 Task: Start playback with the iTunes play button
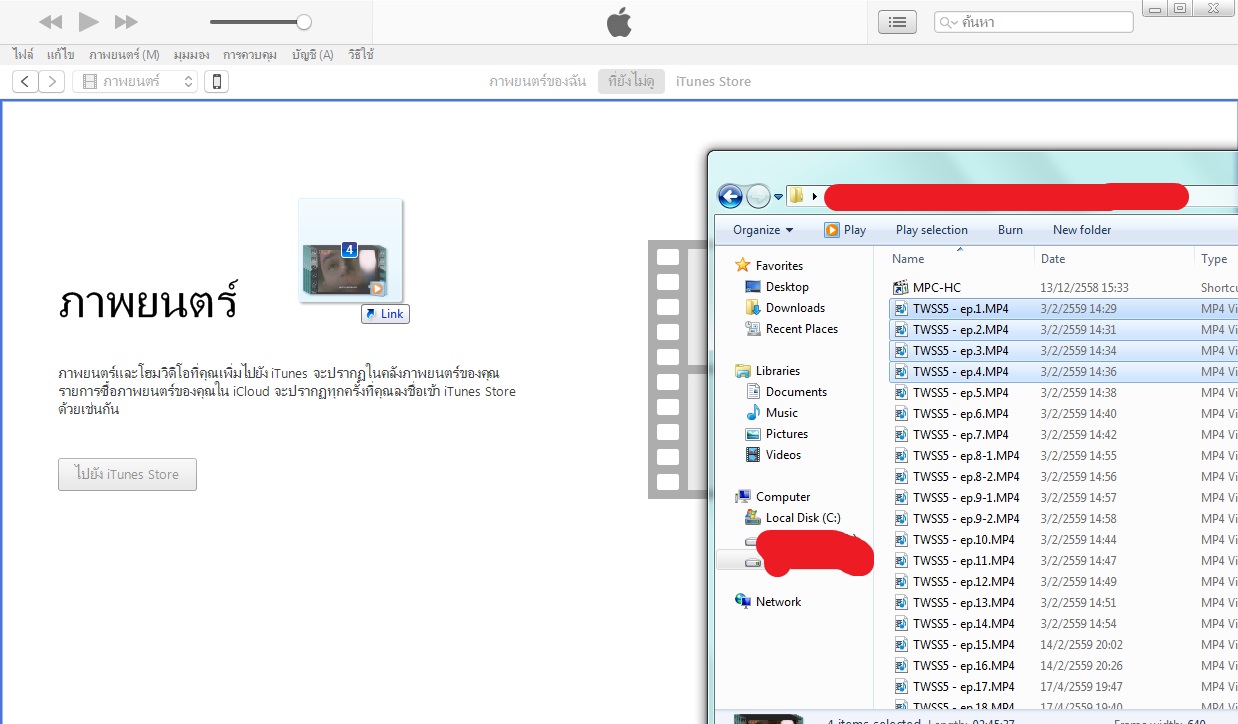click(89, 22)
